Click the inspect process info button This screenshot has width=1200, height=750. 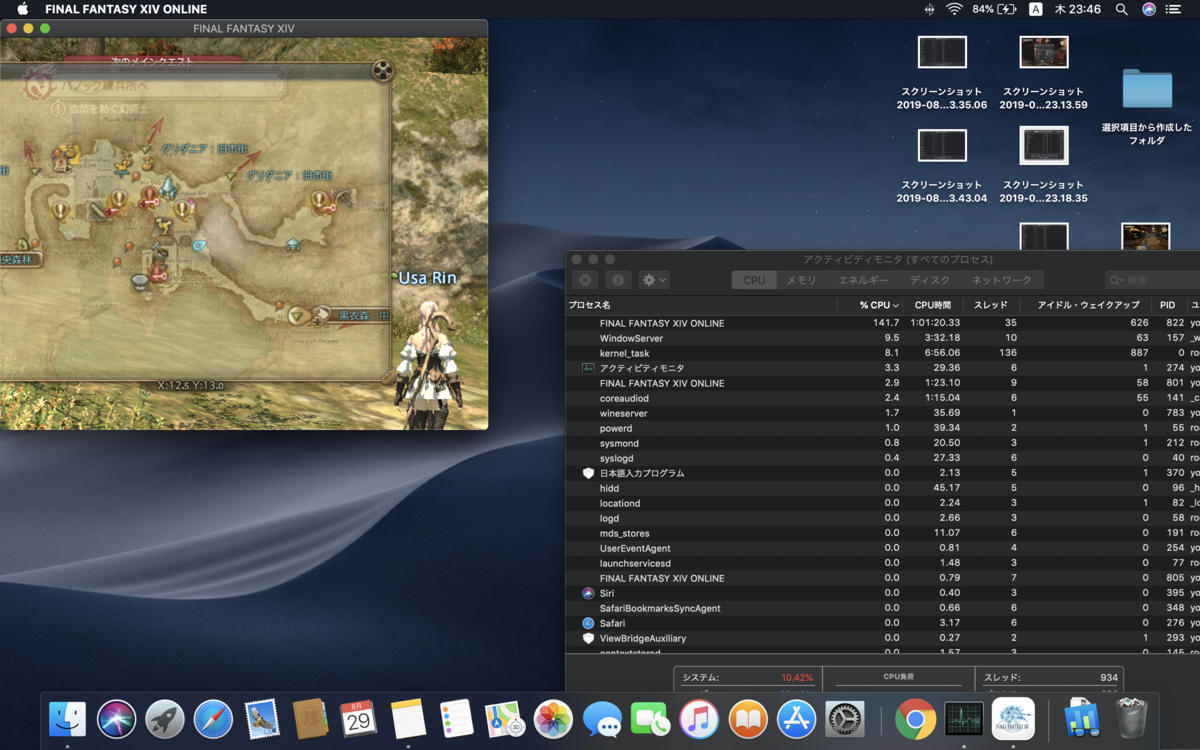click(x=618, y=280)
